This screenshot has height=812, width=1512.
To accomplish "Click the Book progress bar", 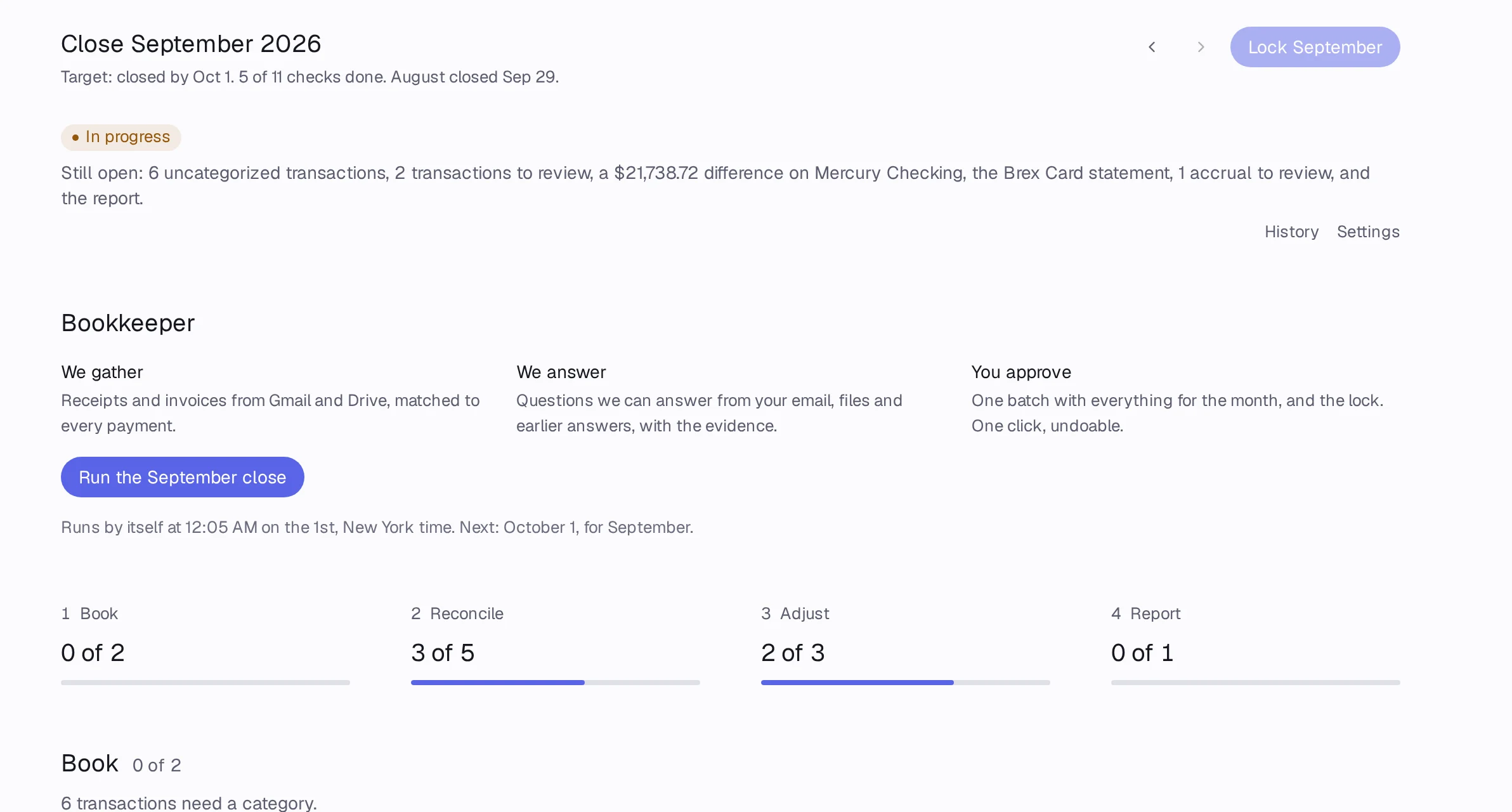I will [205, 683].
